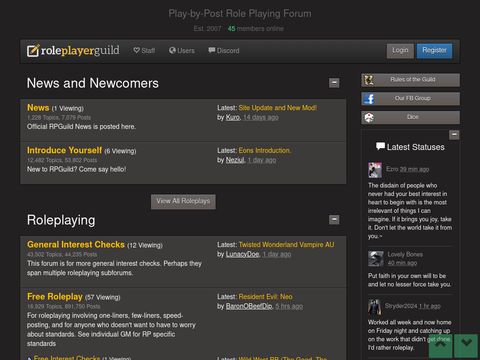
Task: Collapse the Latest Statuses panel
Action: [x=454, y=135]
